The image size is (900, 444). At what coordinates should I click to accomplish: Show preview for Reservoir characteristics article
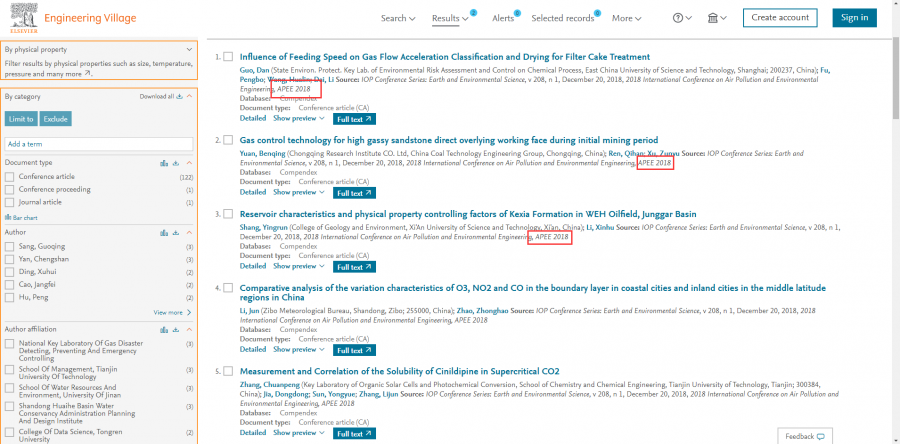click(298, 266)
